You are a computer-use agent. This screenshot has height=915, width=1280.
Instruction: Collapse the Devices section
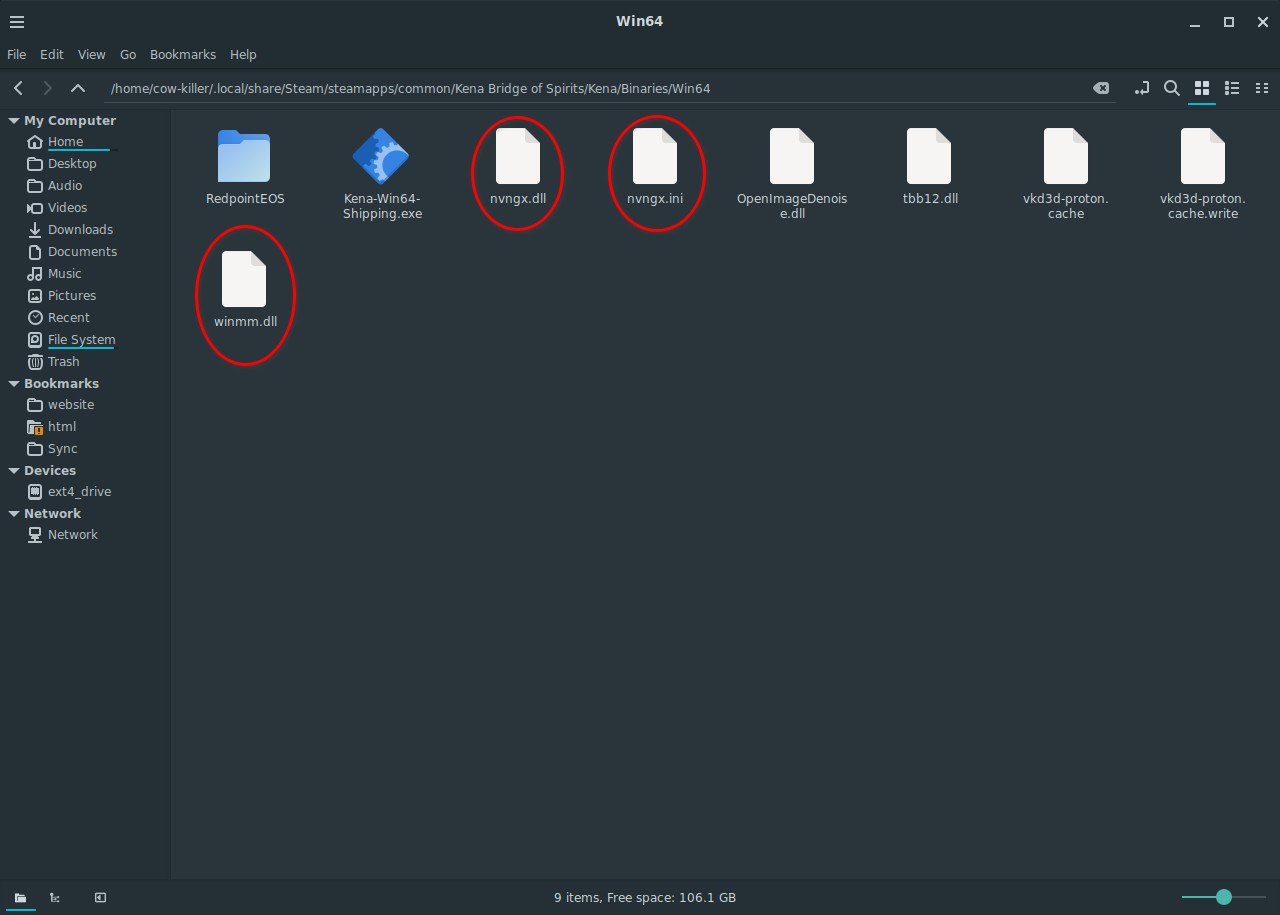(x=14, y=471)
